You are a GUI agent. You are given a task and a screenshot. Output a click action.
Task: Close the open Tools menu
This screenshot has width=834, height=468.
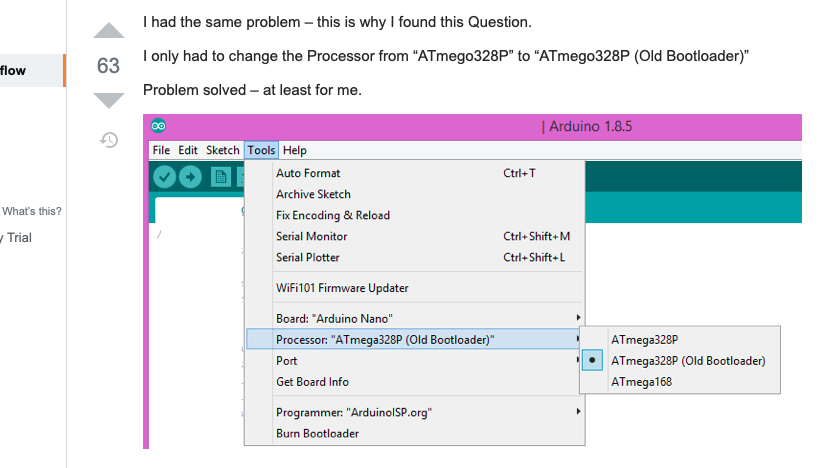pos(261,150)
